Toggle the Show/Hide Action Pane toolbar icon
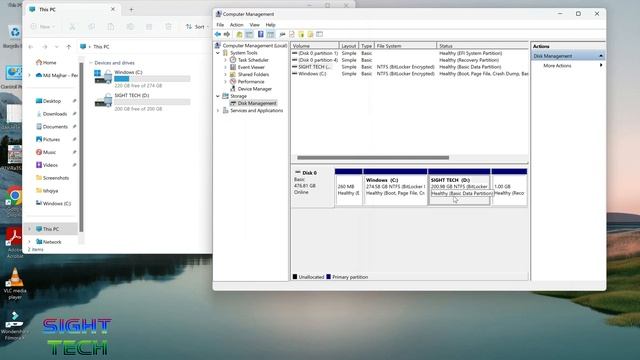 pyautogui.click(x=270, y=34)
